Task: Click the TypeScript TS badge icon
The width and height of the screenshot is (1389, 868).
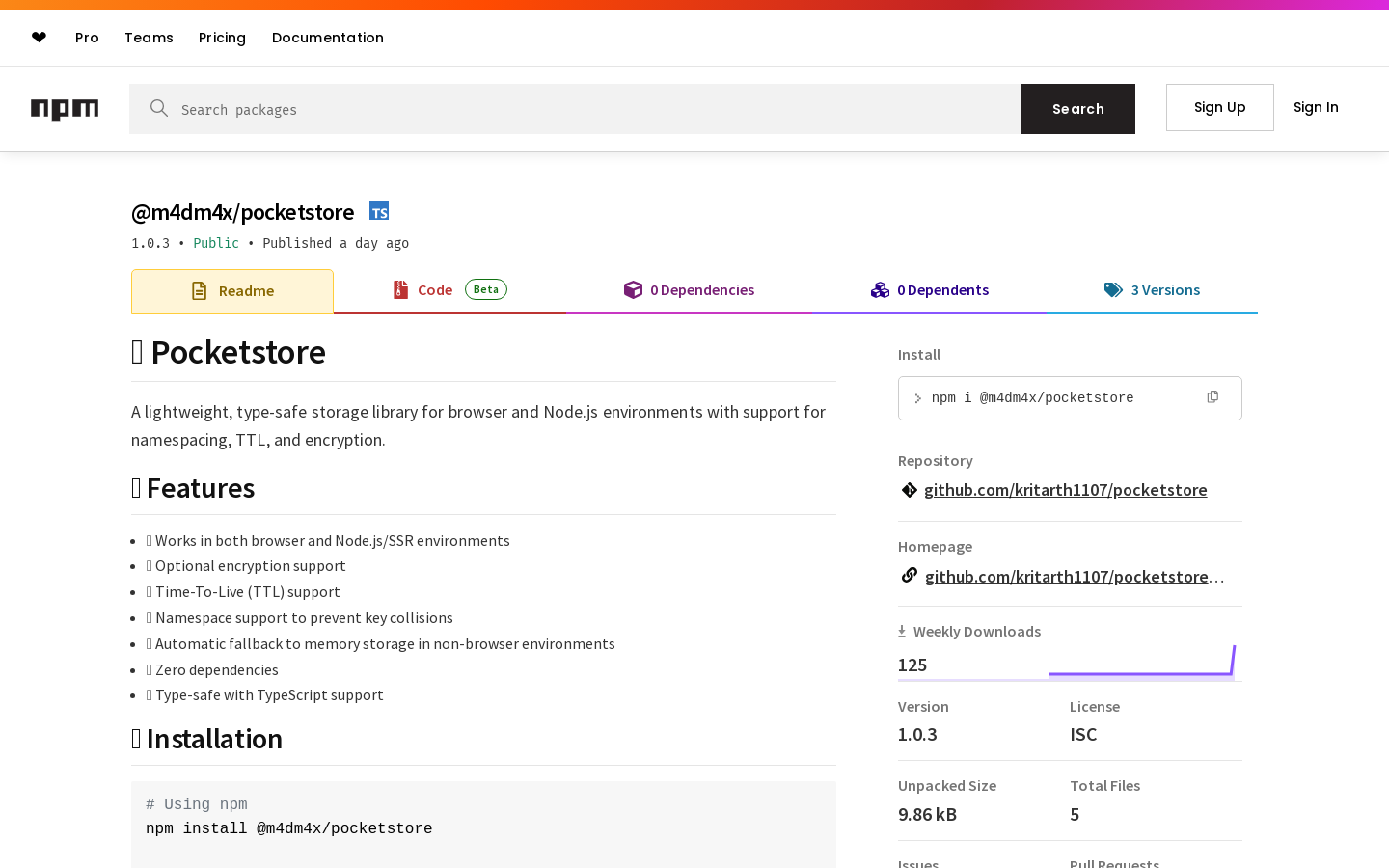Action: point(379,211)
